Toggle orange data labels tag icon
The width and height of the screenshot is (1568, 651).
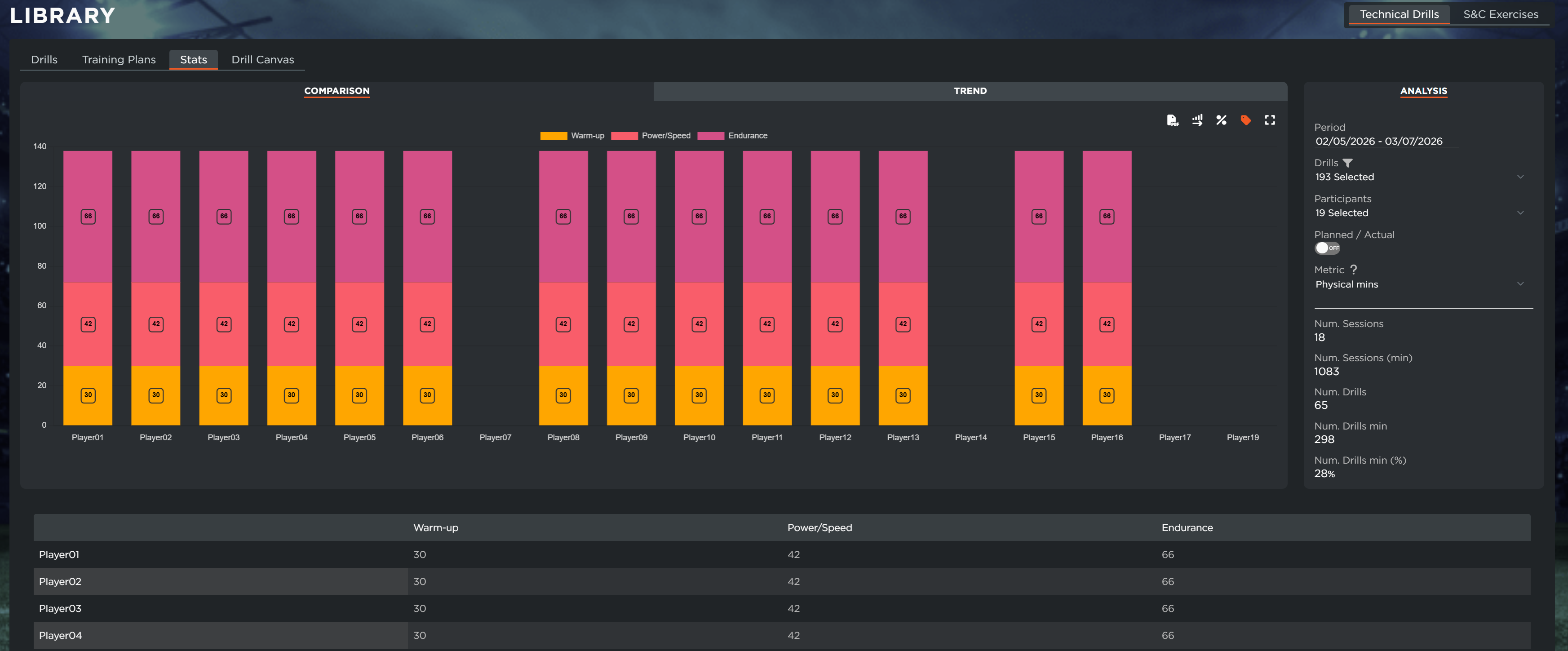pyautogui.click(x=1245, y=120)
